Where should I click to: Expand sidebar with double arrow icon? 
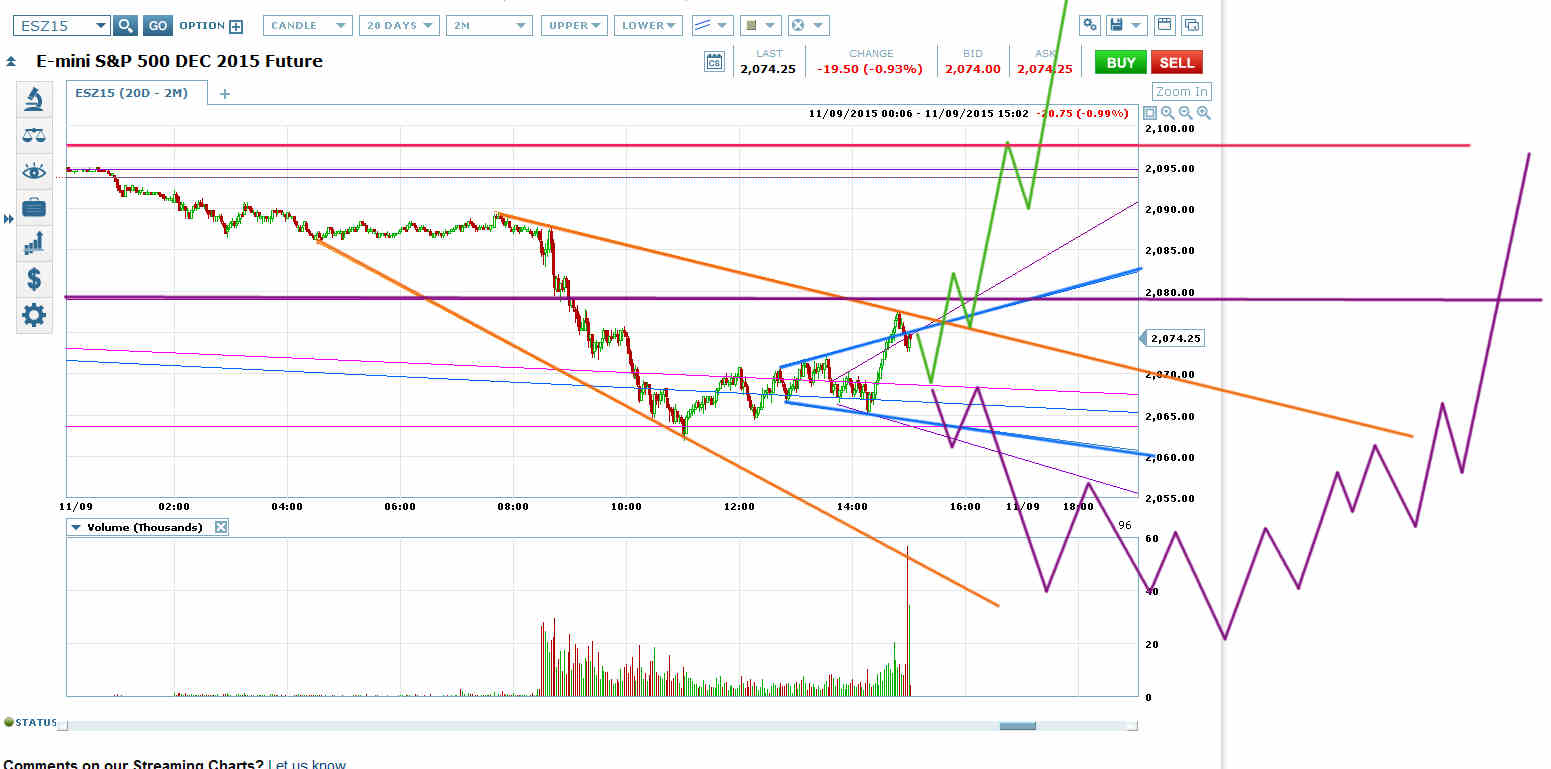[x=10, y=218]
